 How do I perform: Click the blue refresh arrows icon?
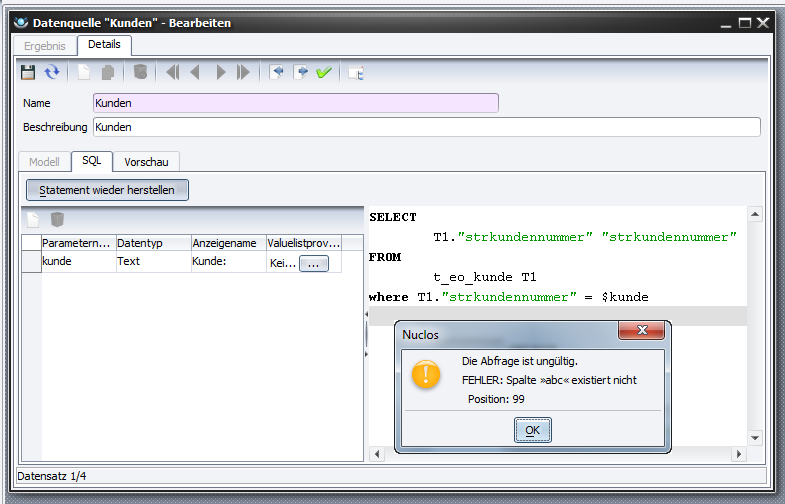(x=52, y=73)
